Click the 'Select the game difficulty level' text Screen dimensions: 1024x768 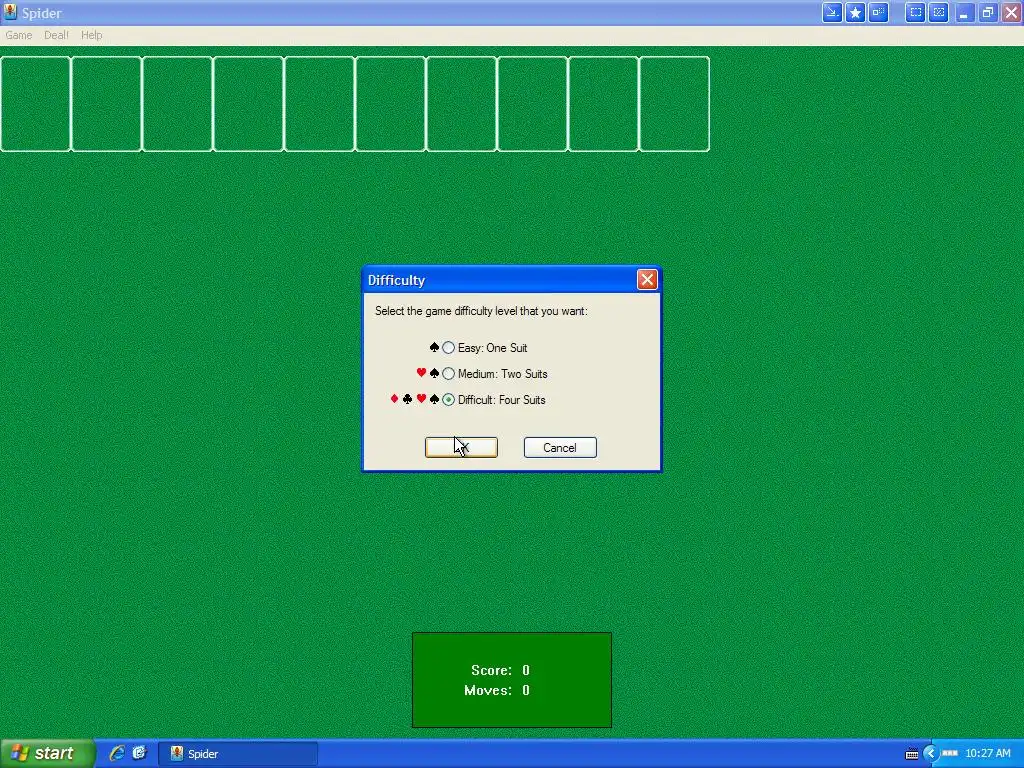point(481,311)
